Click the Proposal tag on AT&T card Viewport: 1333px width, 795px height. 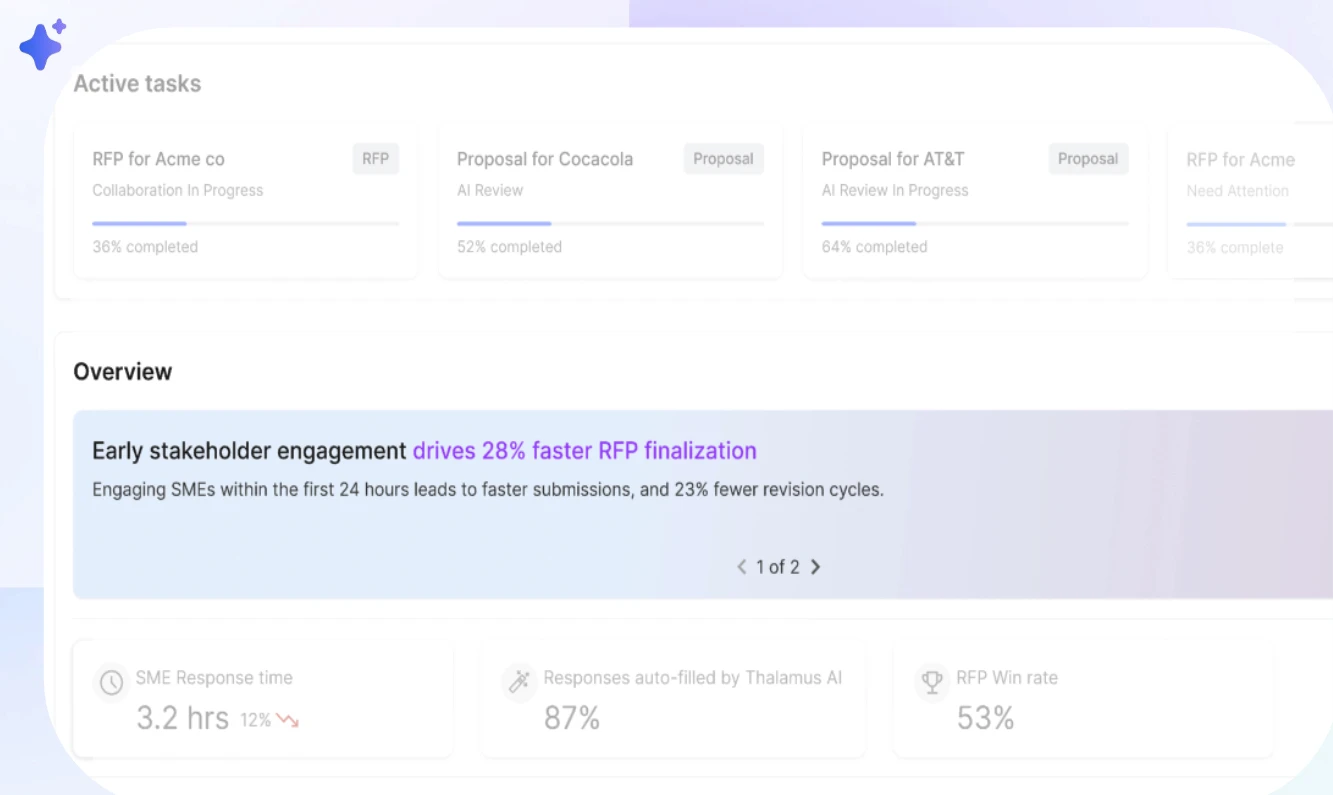tap(1088, 159)
